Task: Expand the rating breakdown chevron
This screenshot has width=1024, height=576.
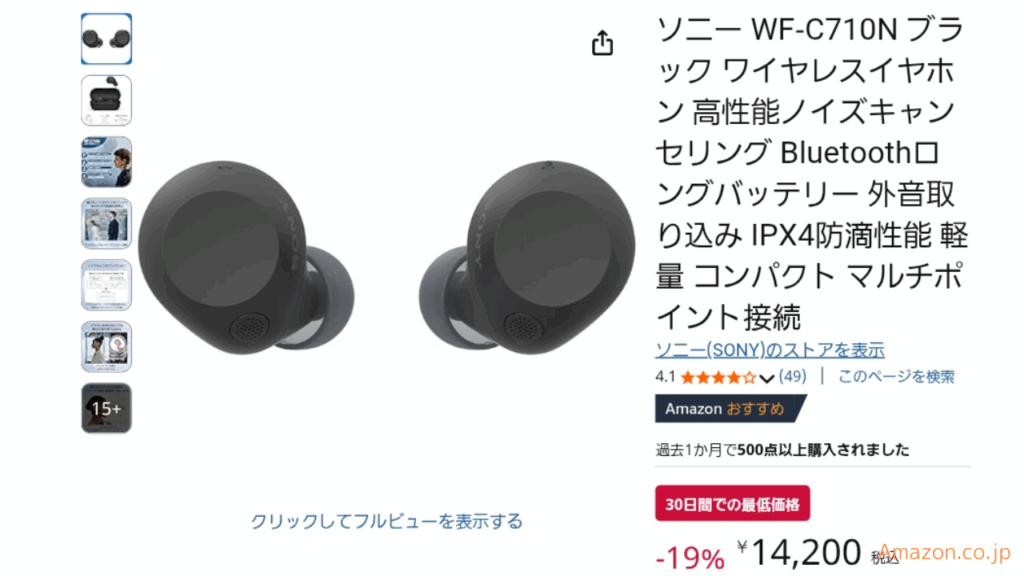Action: click(767, 378)
